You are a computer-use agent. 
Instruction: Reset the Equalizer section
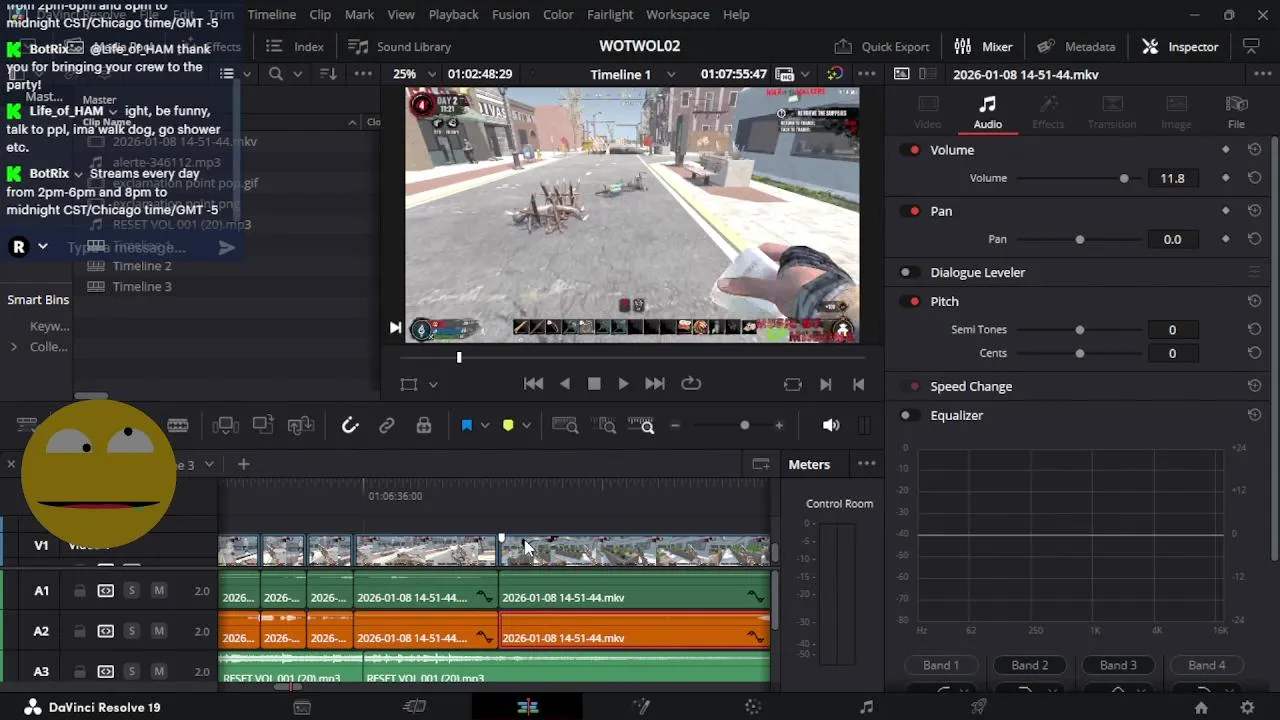click(1254, 415)
